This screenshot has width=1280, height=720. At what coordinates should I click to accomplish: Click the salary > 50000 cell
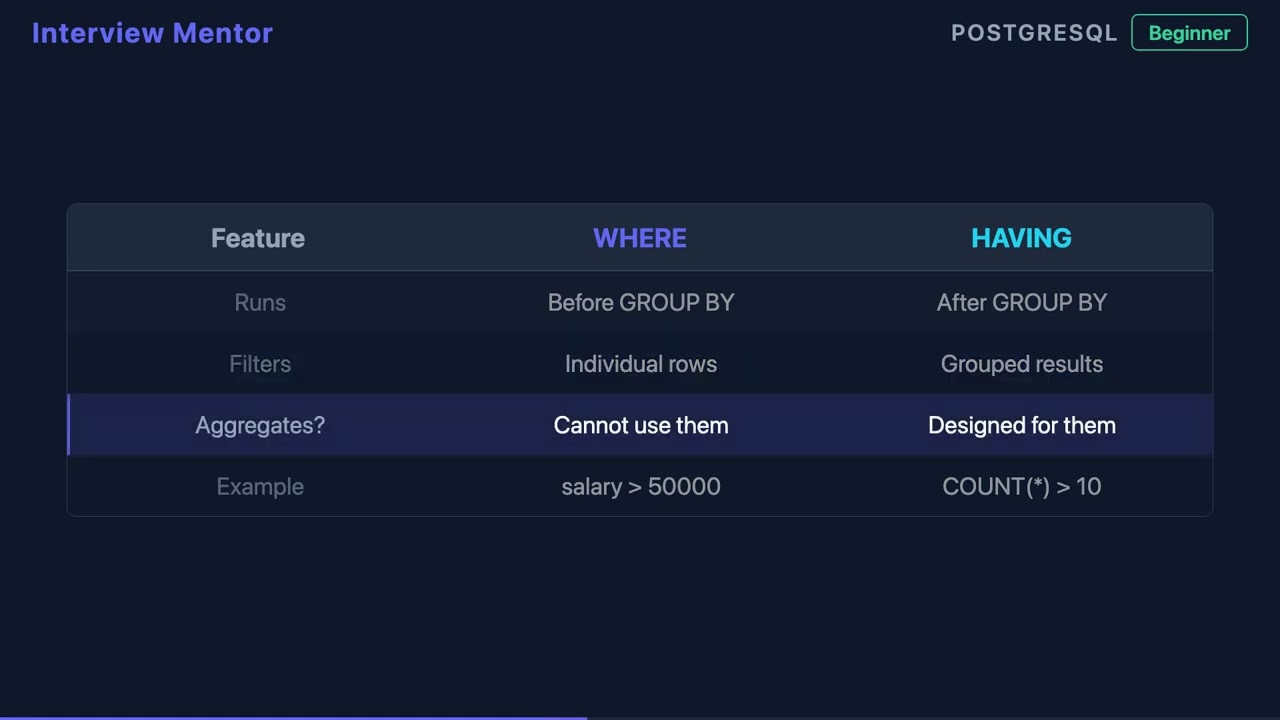pos(641,486)
